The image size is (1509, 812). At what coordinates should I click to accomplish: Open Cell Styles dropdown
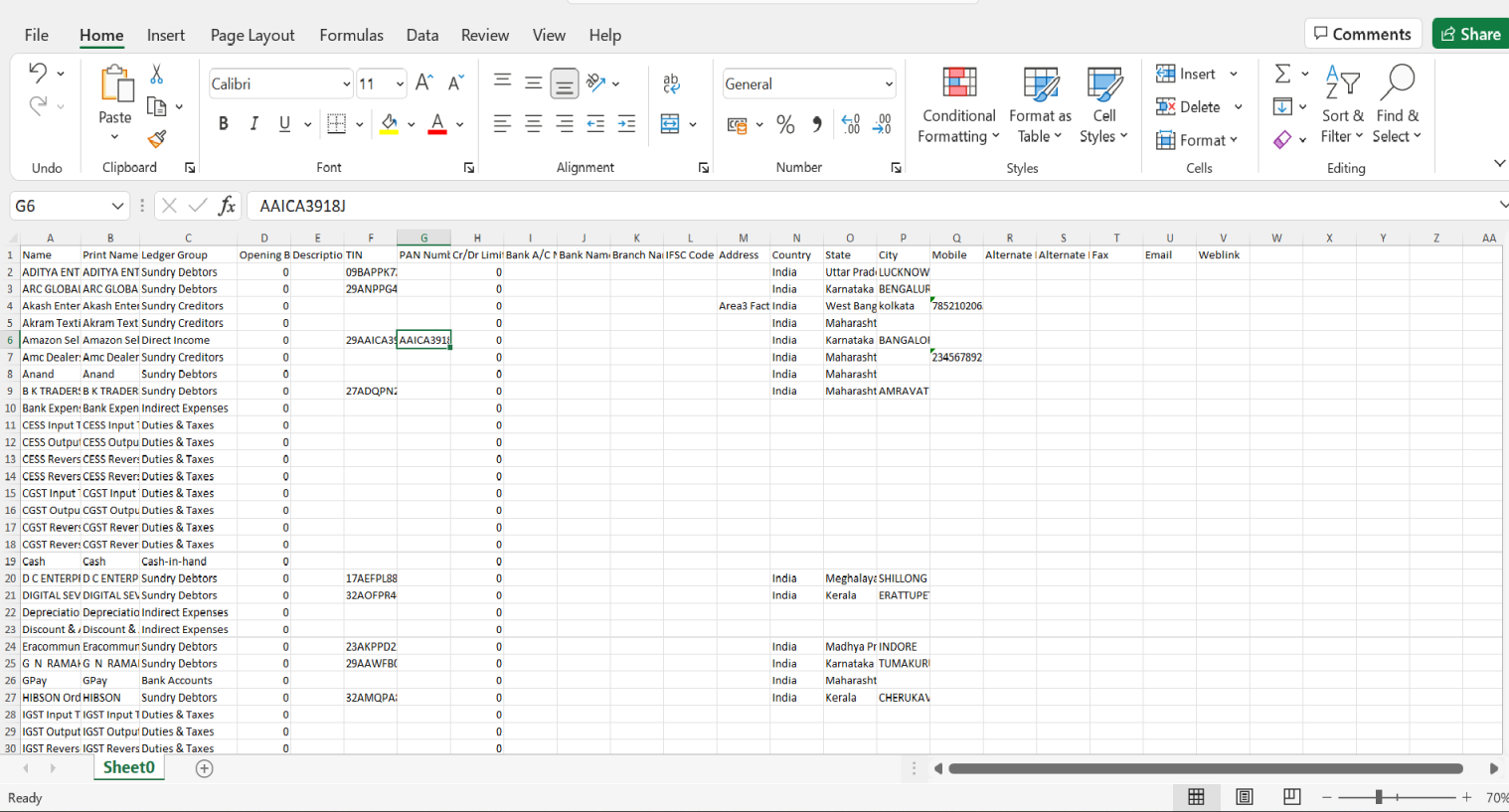click(1103, 105)
